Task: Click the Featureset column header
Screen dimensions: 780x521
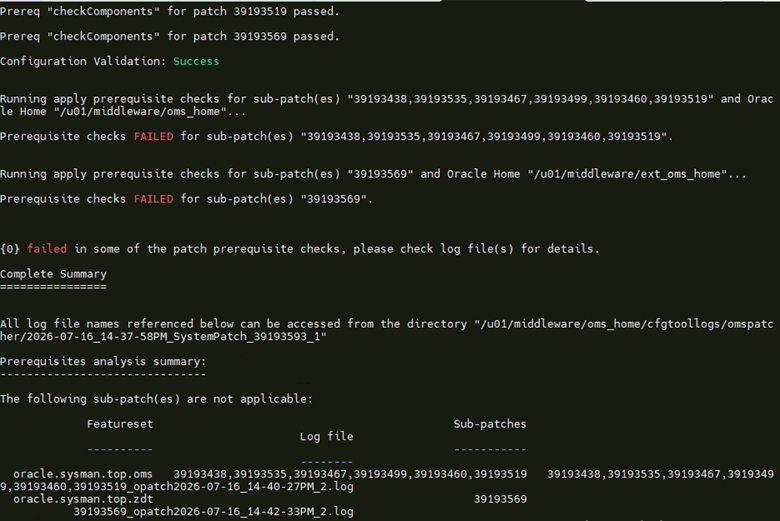Action: (x=120, y=424)
